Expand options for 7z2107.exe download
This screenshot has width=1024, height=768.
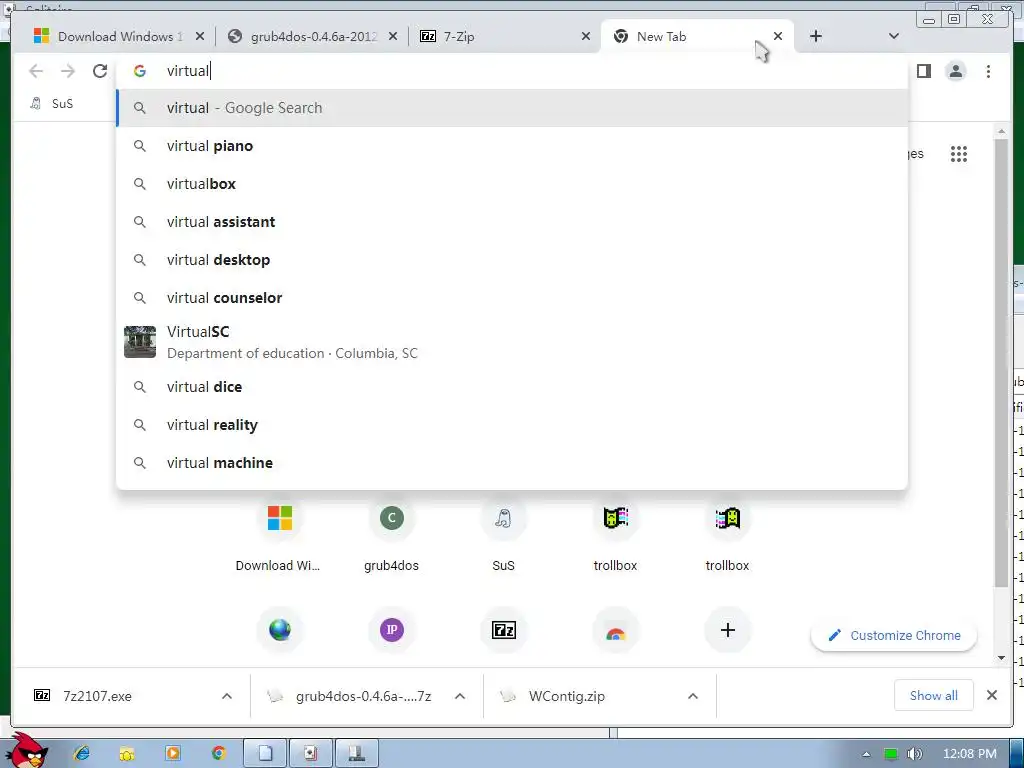(227, 696)
